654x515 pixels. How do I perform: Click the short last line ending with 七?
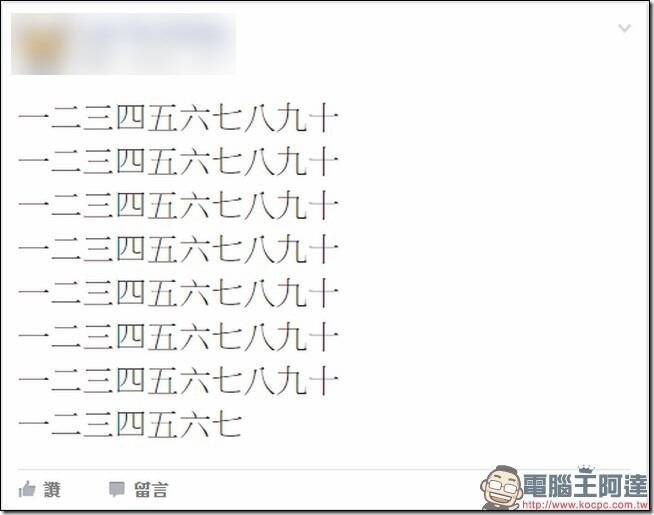130,425
